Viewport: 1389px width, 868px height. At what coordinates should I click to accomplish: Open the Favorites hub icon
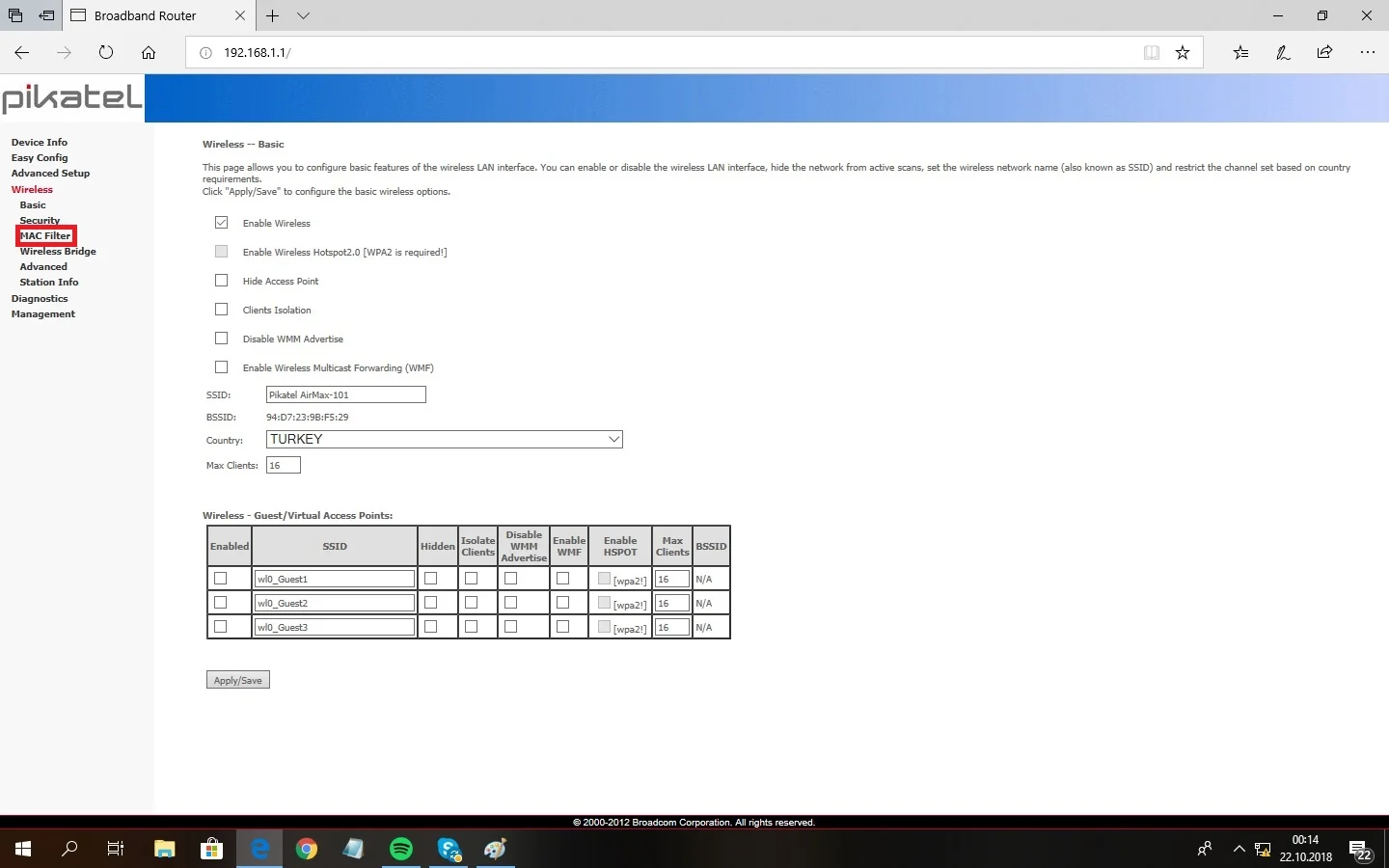[x=1240, y=53]
